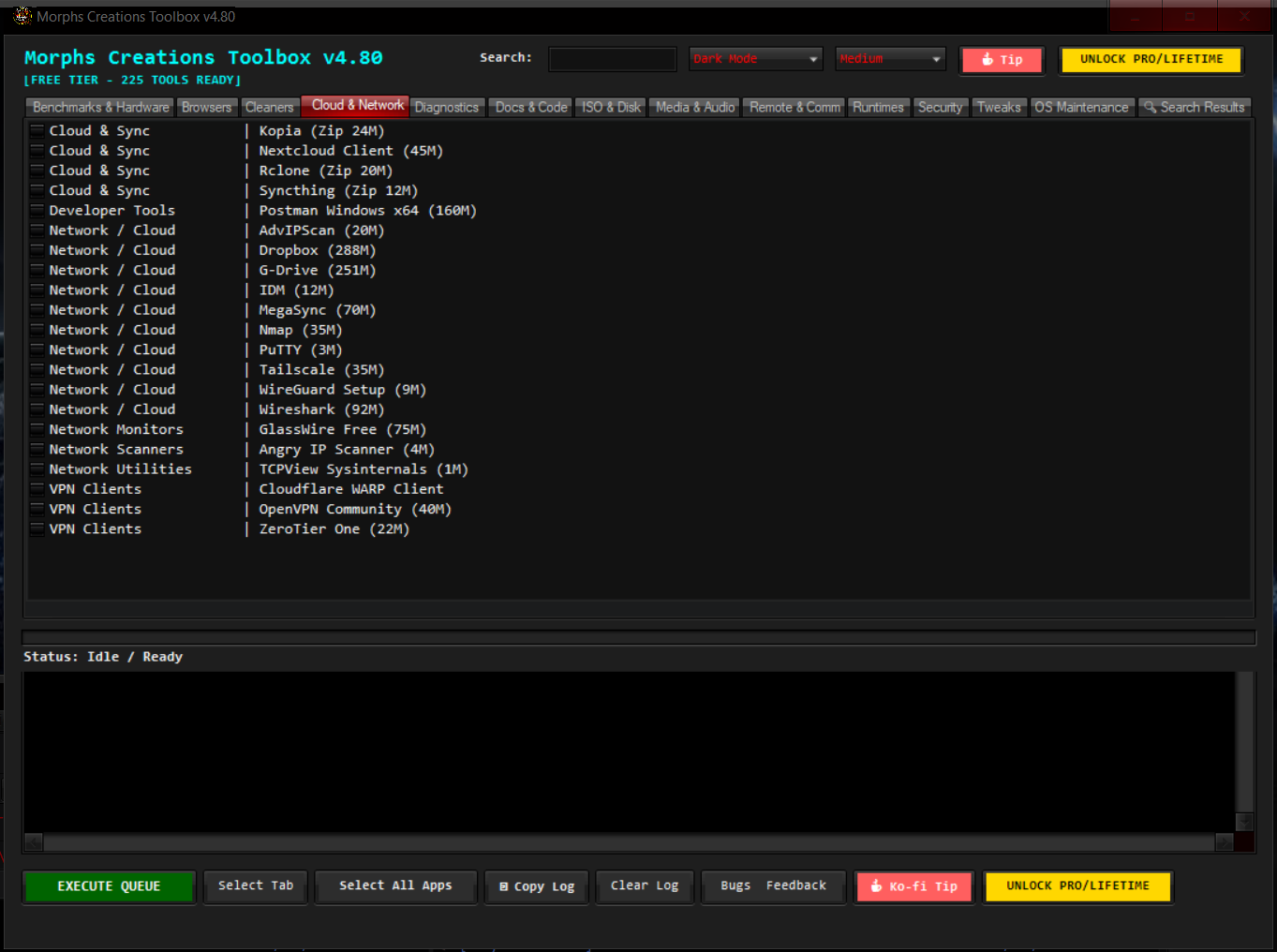
Task: Click the red Tip button beside the Medium dropdown
Action: coord(1002,60)
